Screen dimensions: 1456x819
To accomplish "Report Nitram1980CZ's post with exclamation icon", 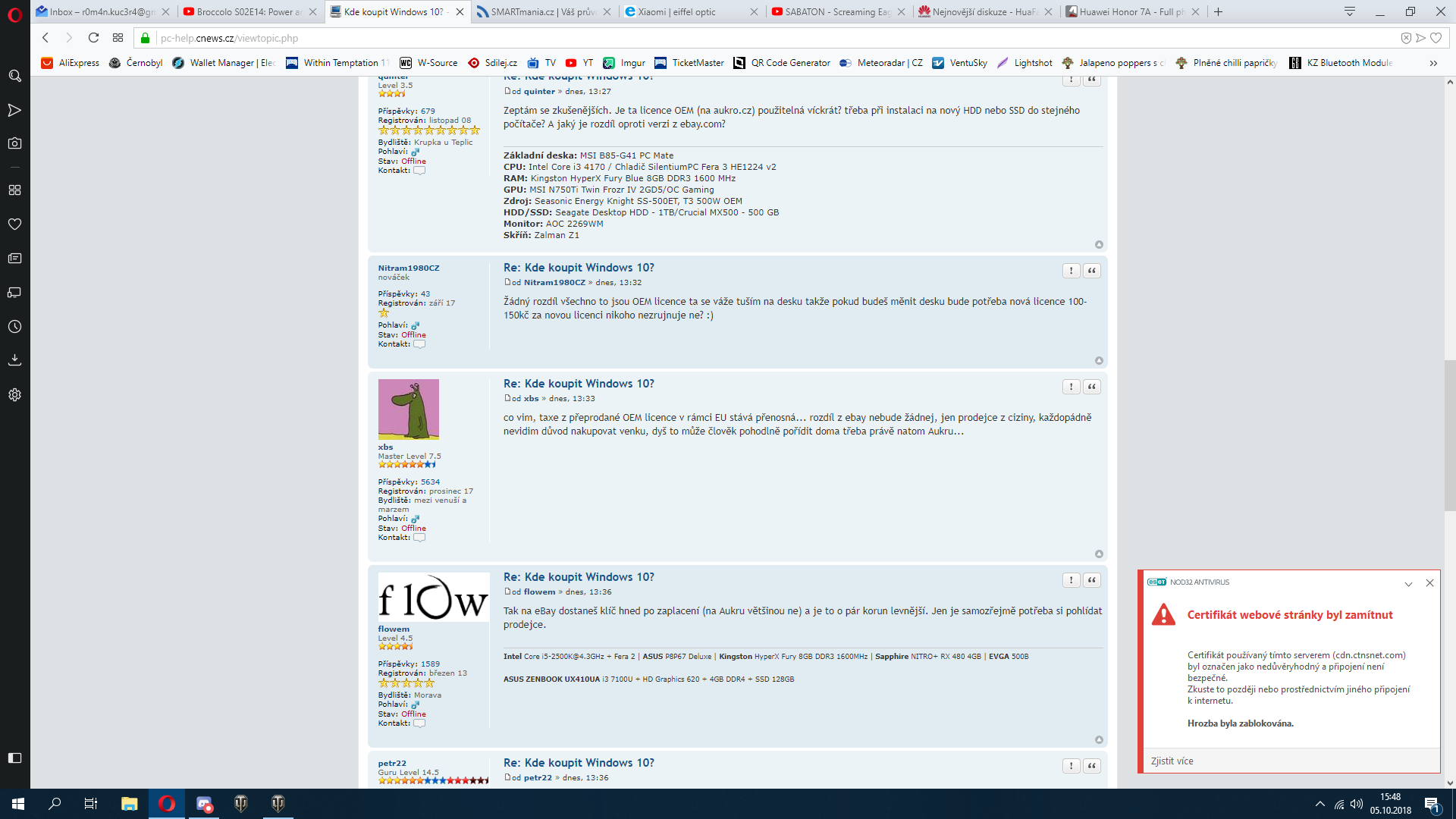I will click(1071, 271).
